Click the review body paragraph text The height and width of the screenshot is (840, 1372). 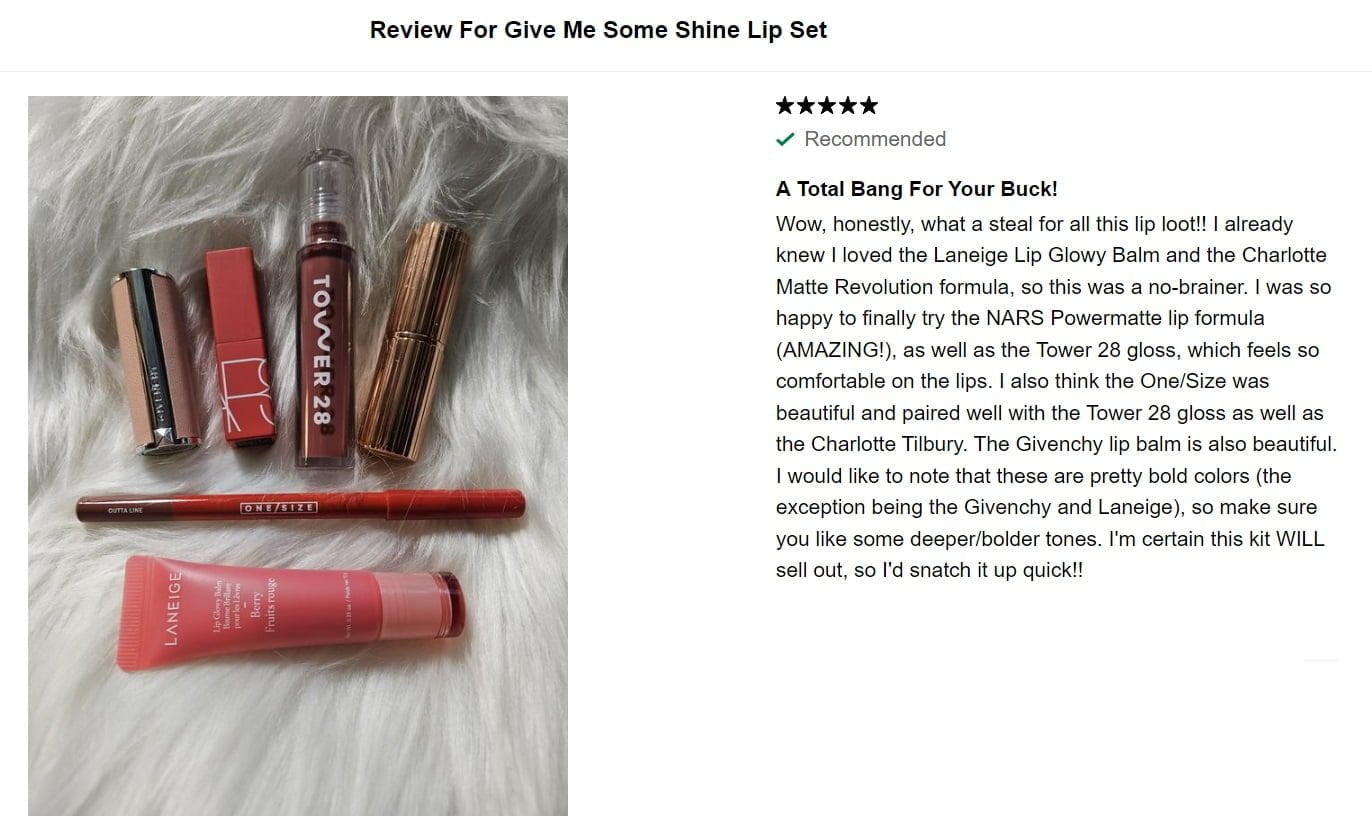[1056, 397]
